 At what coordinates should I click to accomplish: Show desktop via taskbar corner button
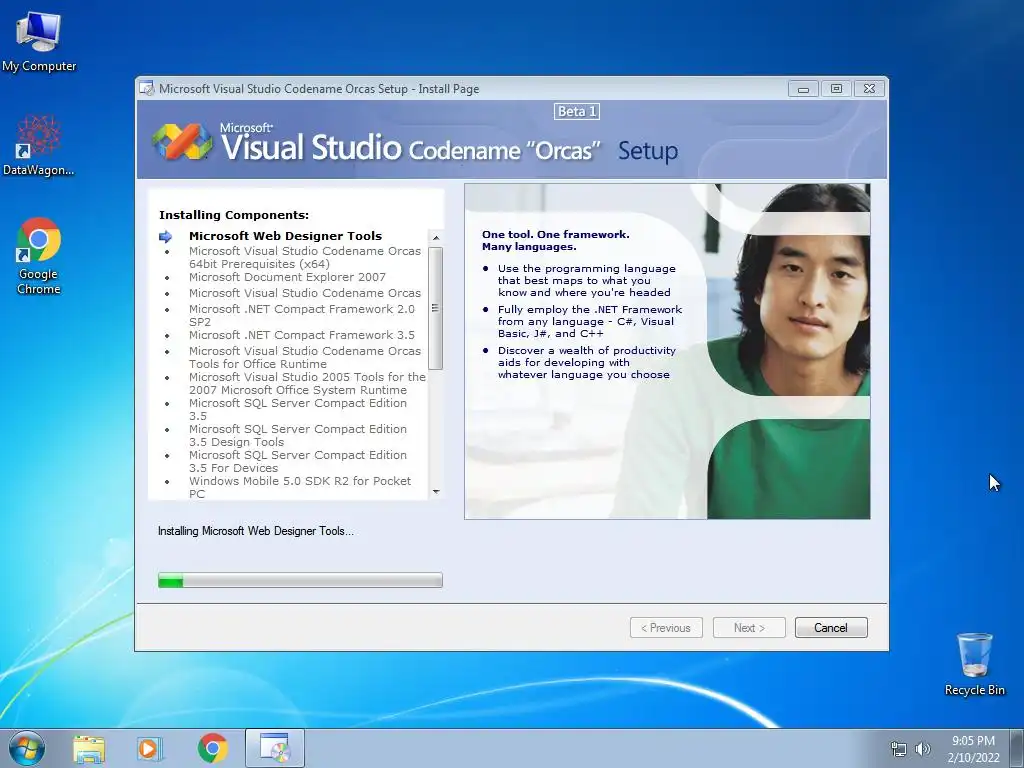click(x=1019, y=748)
